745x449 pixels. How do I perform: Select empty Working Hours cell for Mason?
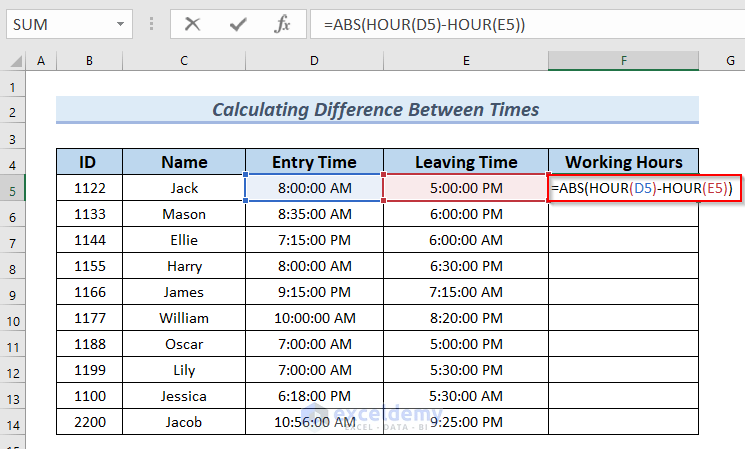[623, 214]
